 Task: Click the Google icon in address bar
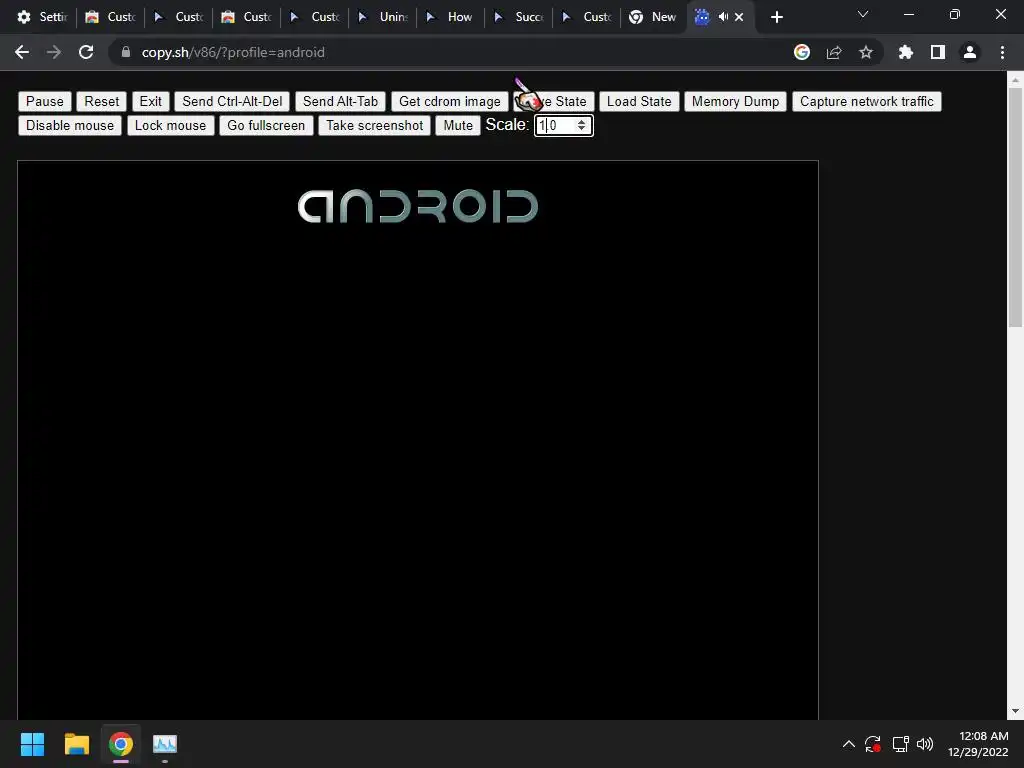point(802,52)
